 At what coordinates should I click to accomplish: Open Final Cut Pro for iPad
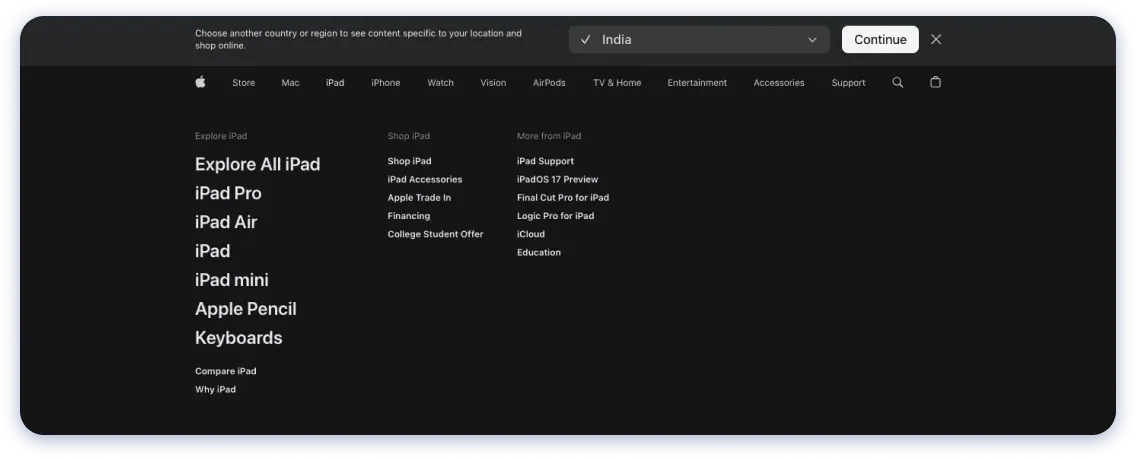point(563,197)
